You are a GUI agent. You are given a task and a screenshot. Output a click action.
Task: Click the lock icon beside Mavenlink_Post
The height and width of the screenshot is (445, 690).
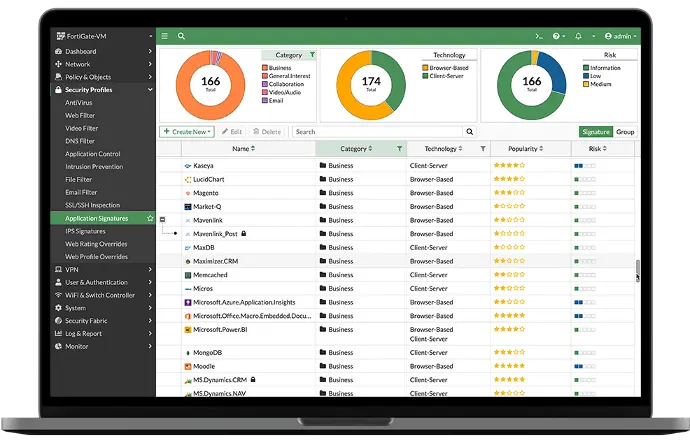pos(243,234)
